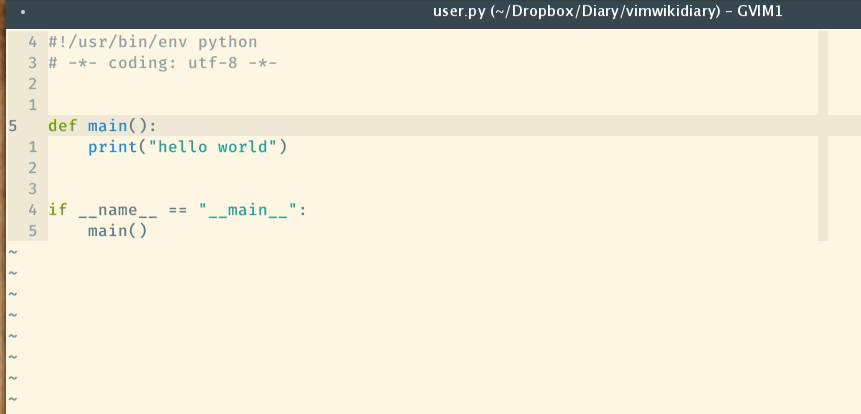Click the 'if' keyword
Screen dimensions: 861x414
point(57,210)
